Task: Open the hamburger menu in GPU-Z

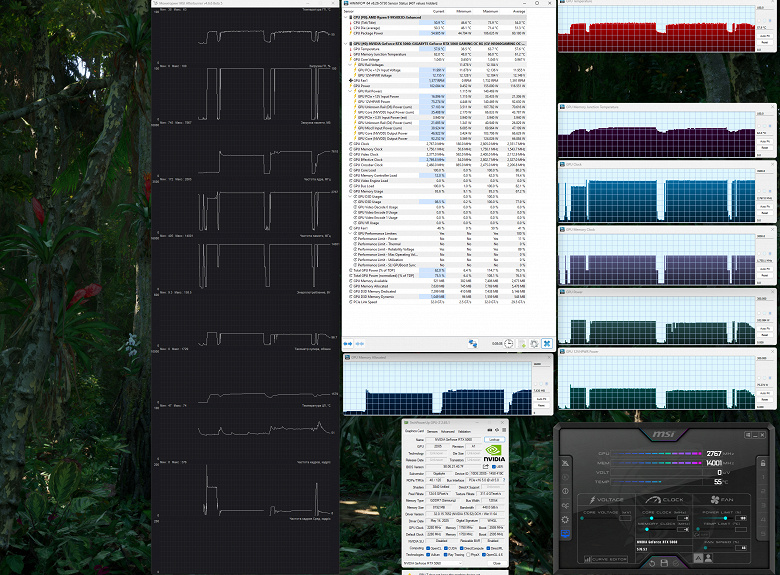Action: [x=504, y=430]
